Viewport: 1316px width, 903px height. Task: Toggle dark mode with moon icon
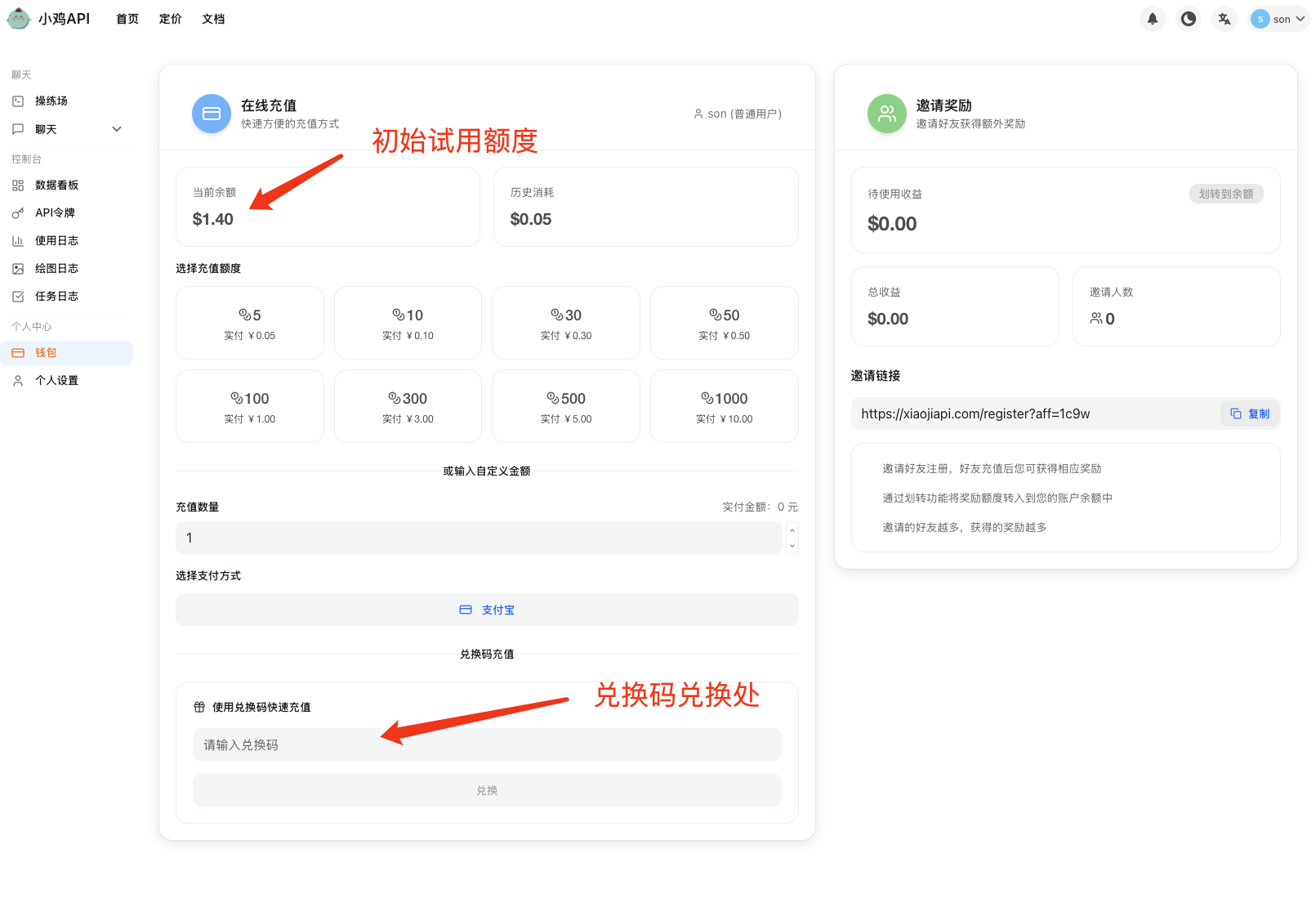click(x=1188, y=19)
